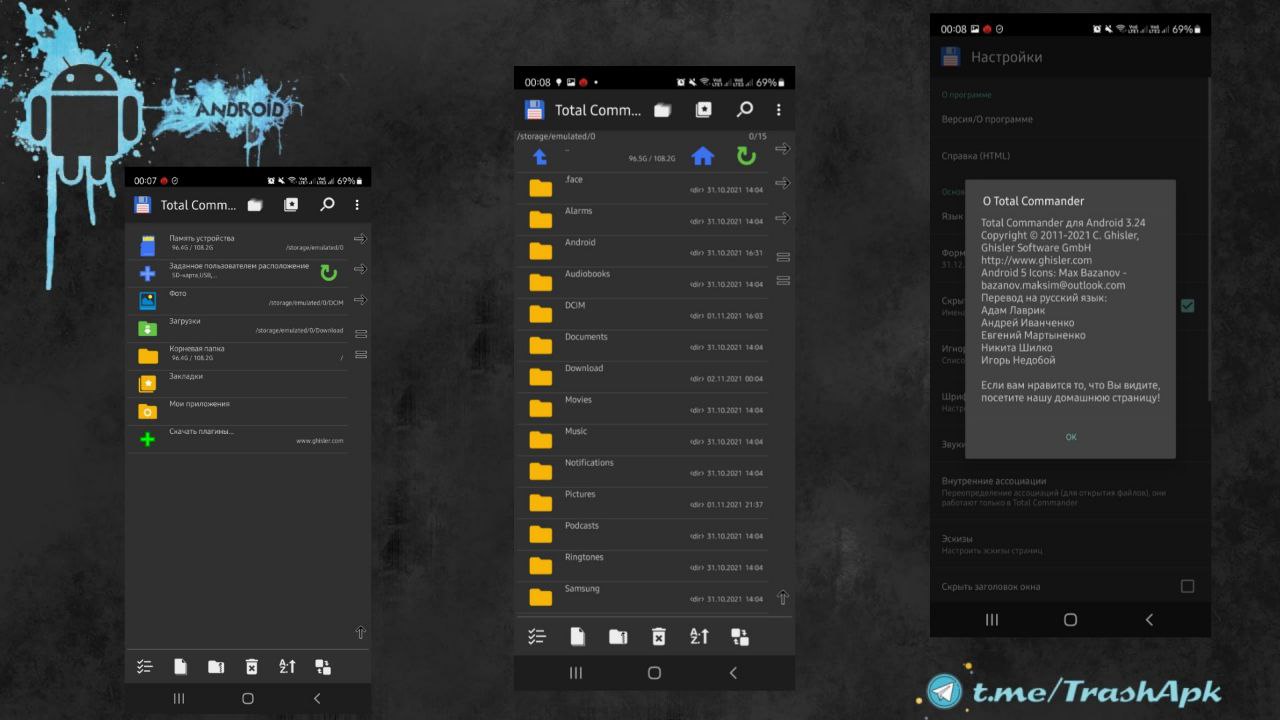Tap the blue home icon in the file list
Image resolution: width=1280 pixels, height=720 pixels.
tap(703, 156)
